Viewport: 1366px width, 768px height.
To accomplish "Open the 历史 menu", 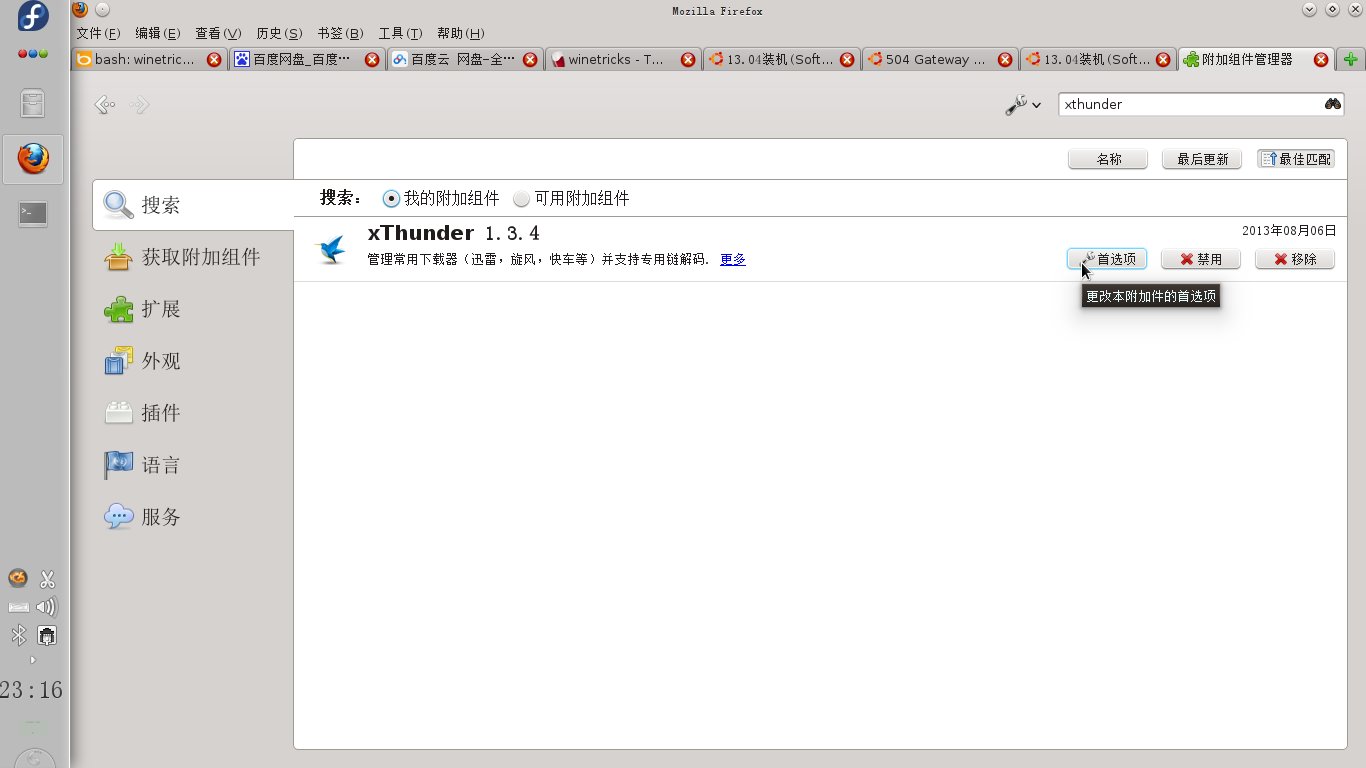I will (x=279, y=33).
